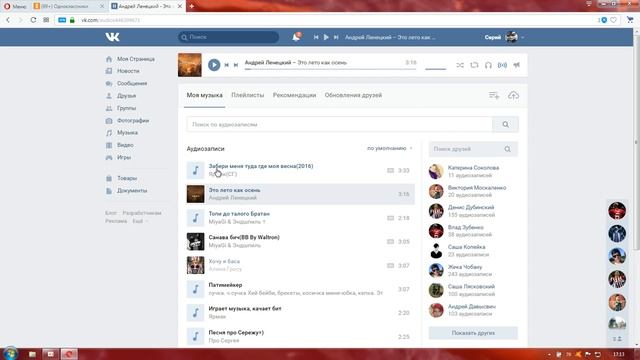
Task: Skip to previous track in header player
Action: [316, 37]
